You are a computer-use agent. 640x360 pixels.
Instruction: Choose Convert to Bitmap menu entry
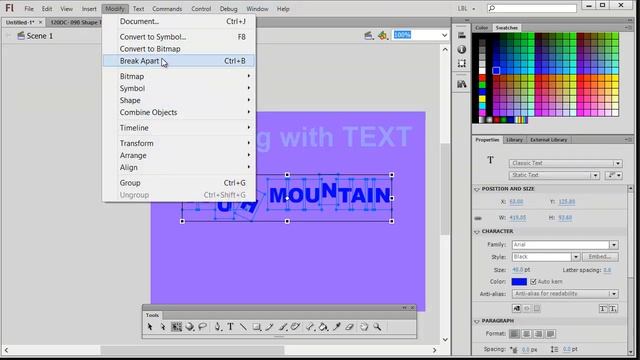tap(179, 49)
